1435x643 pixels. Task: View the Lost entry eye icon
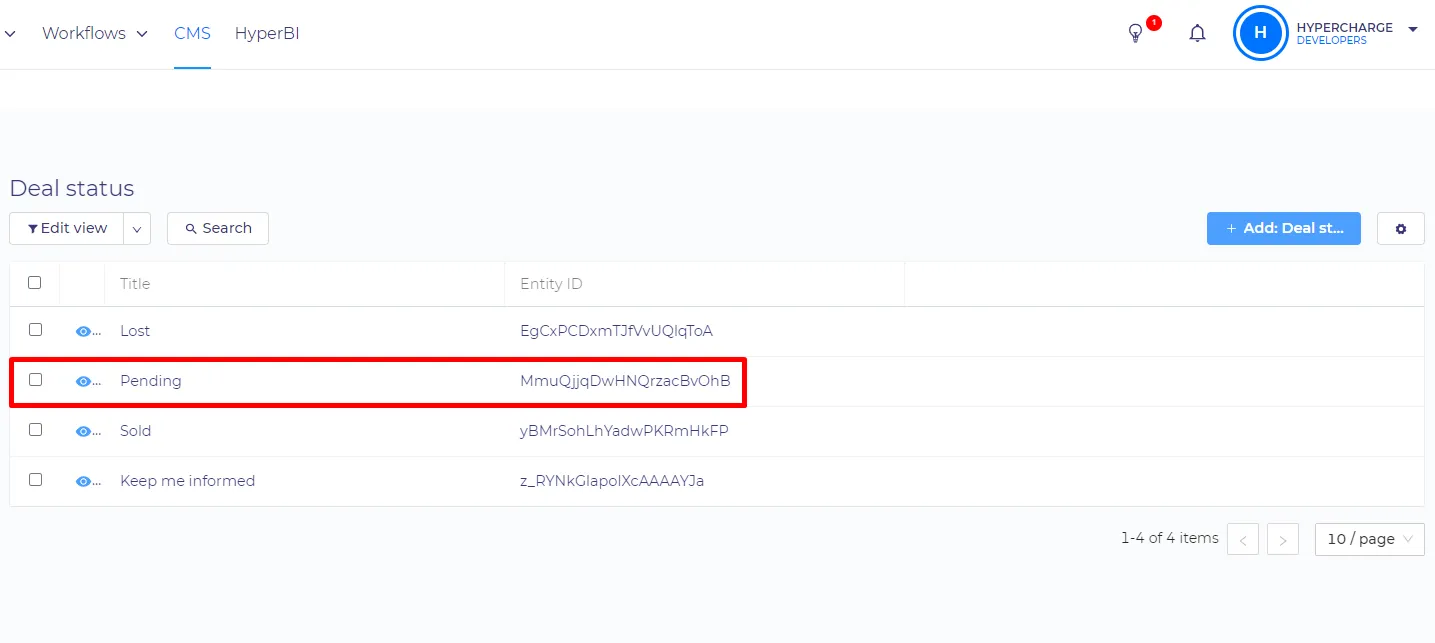click(x=84, y=331)
